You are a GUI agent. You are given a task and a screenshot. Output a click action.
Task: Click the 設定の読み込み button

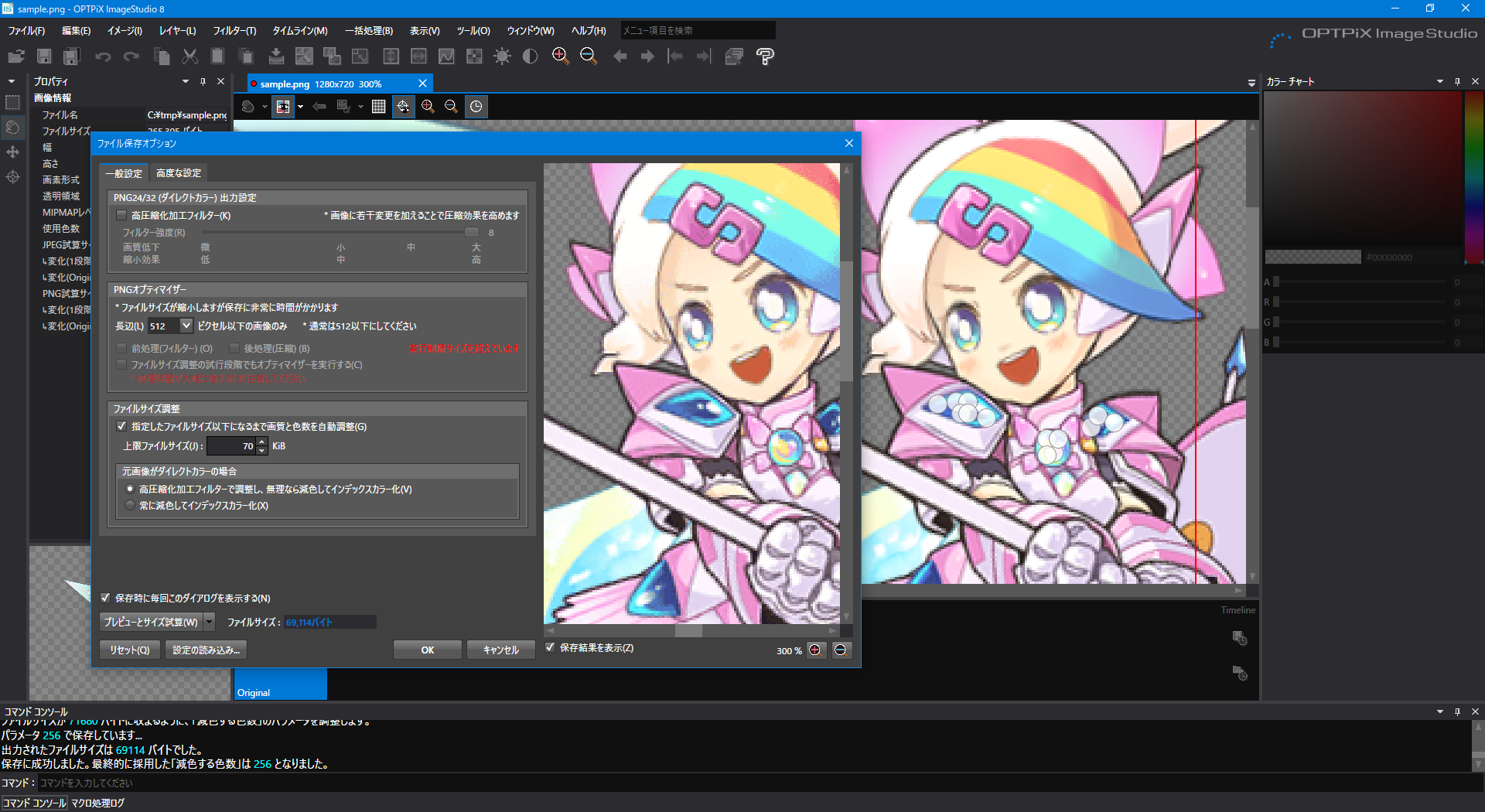(206, 650)
